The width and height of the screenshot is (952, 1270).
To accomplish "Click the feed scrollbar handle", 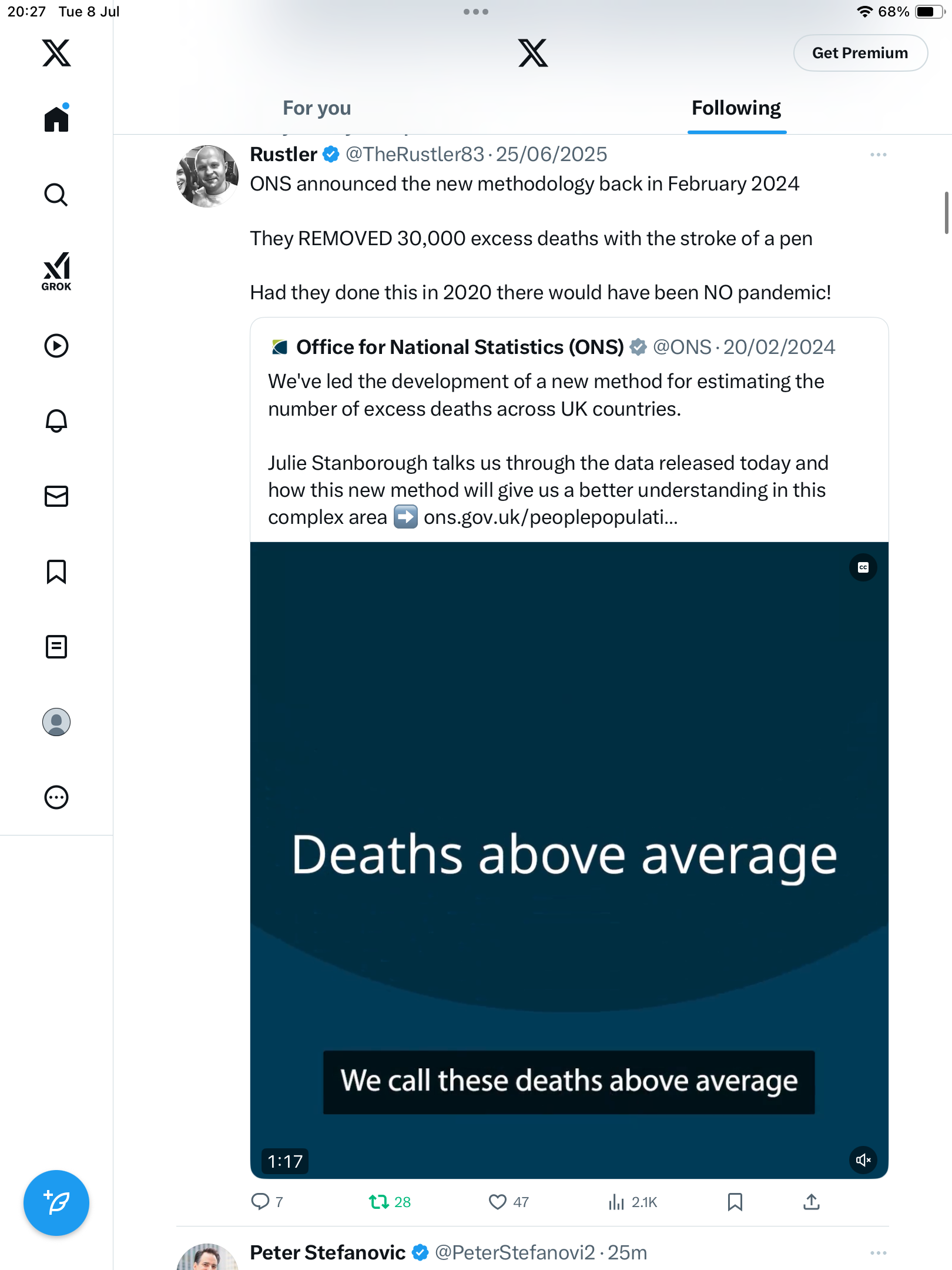I will (946, 213).
